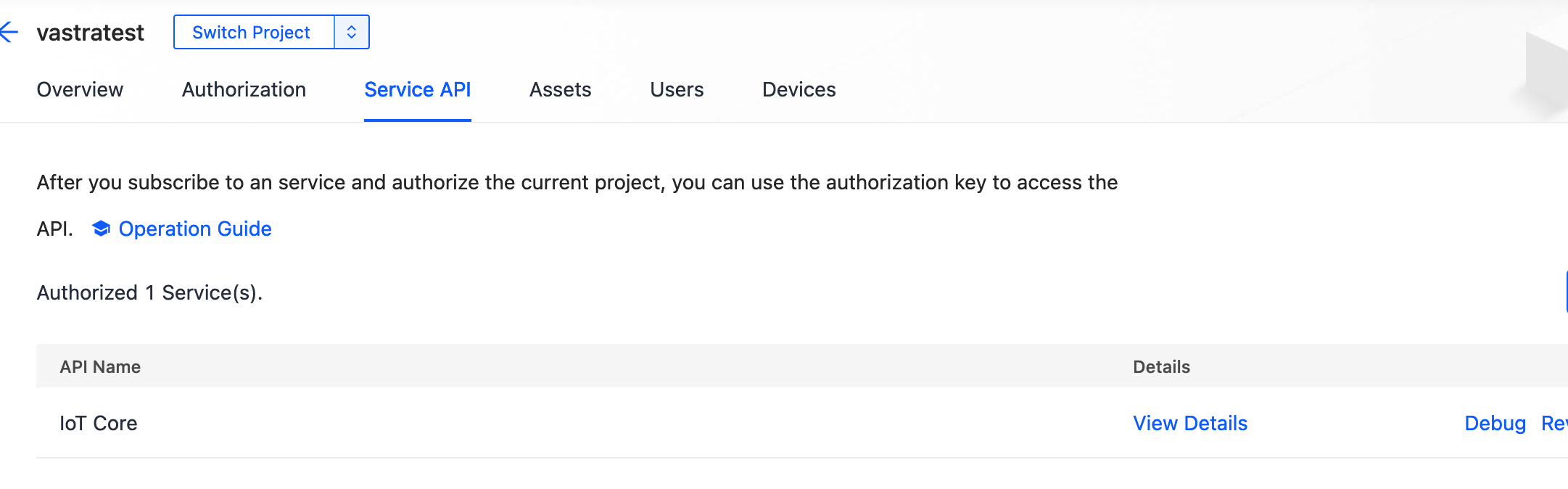Screen dimensions: 1568x489
Task: Select the IoT Core row name
Action: (99, 424)
